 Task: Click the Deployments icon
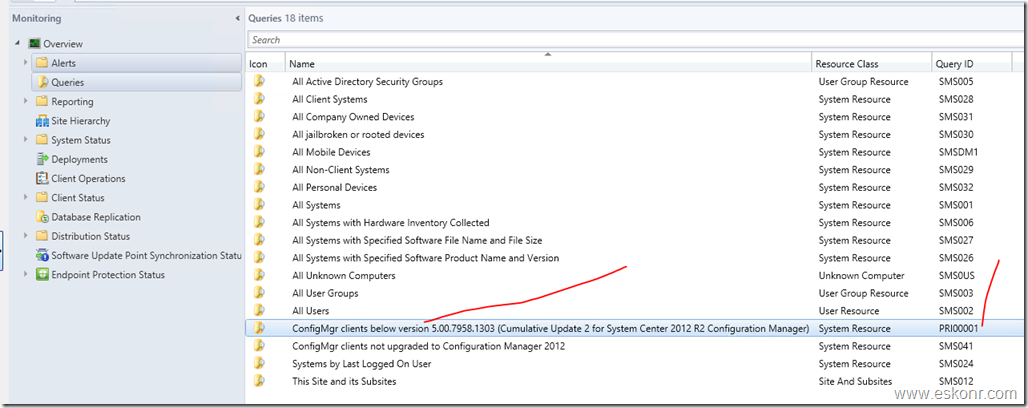(42, 159)
